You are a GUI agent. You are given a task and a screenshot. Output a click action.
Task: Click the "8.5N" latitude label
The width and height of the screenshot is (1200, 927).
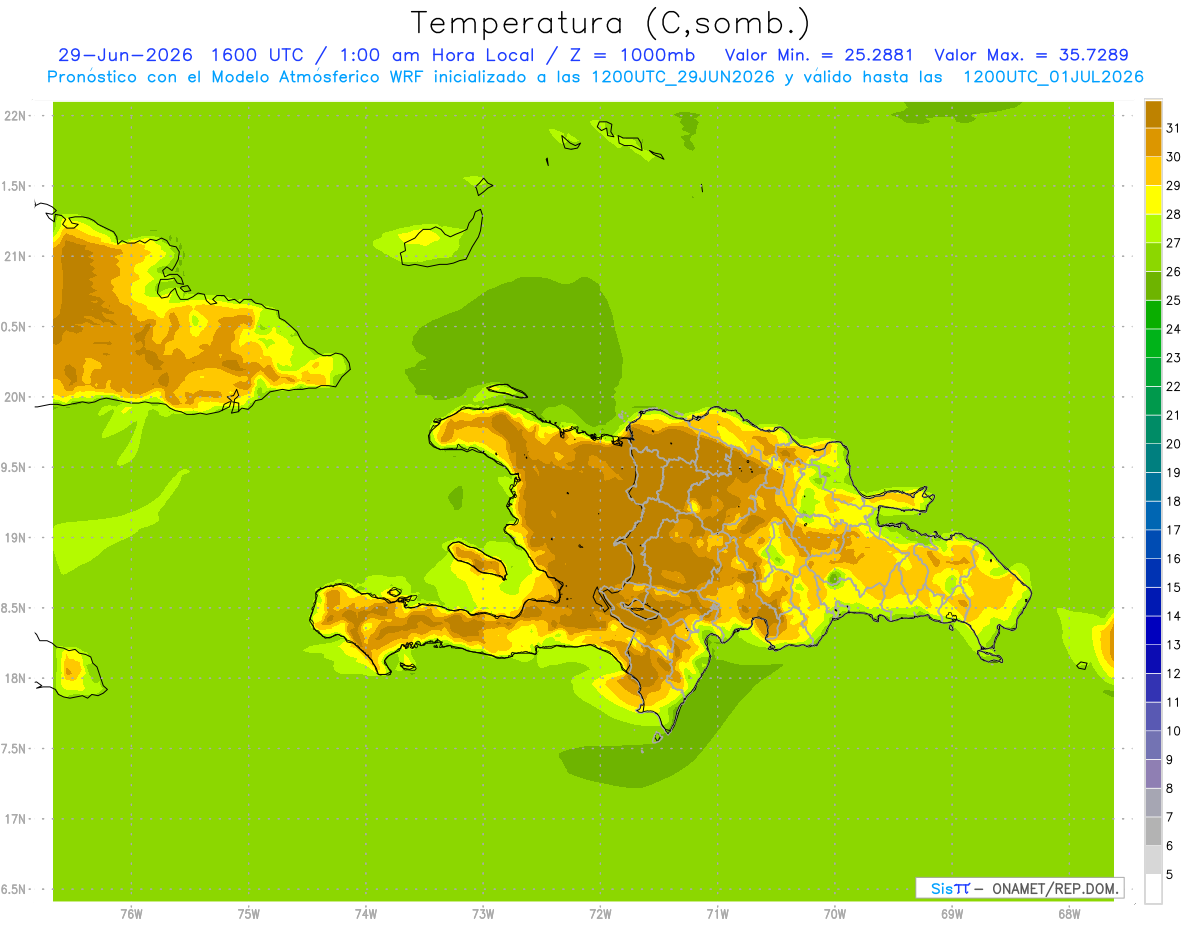pyautogui.click(x=15, y=608)
